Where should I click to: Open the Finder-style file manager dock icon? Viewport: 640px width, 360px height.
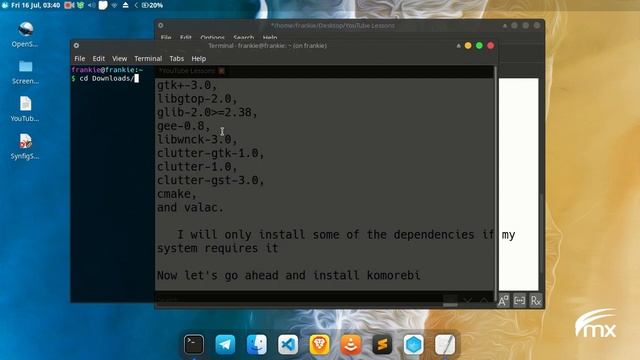coord(257,344)
